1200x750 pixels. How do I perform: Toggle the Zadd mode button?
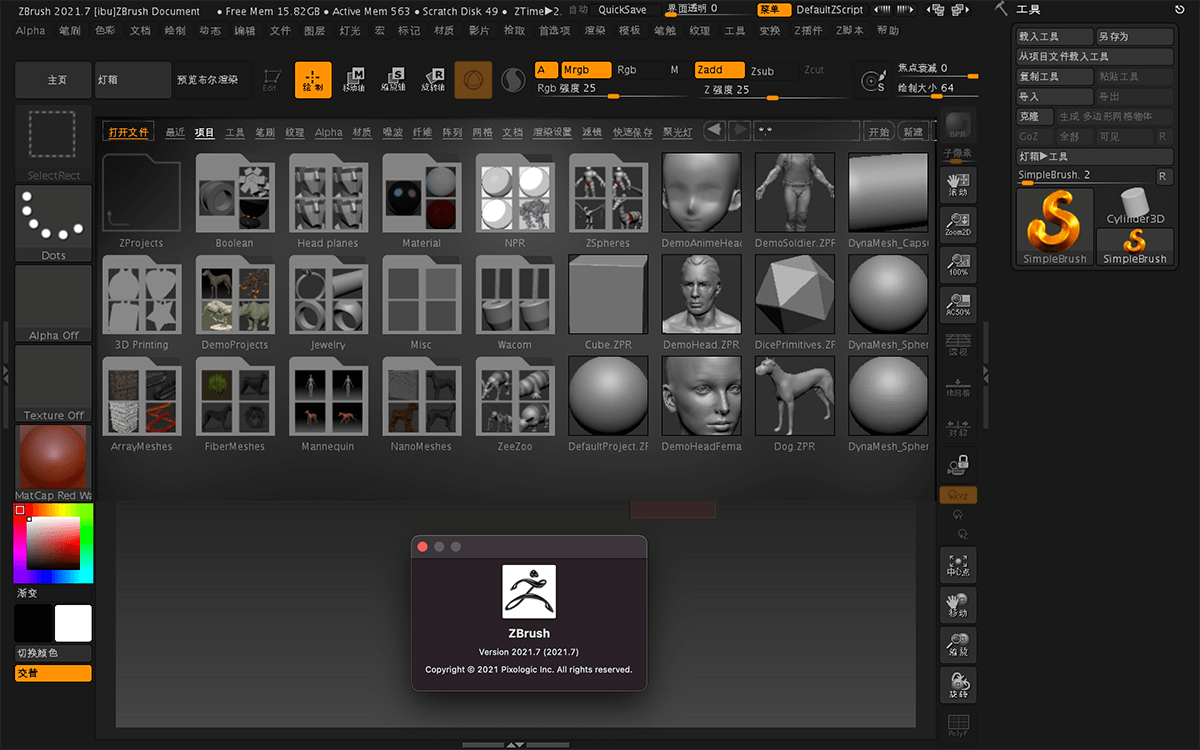[720, 70]
